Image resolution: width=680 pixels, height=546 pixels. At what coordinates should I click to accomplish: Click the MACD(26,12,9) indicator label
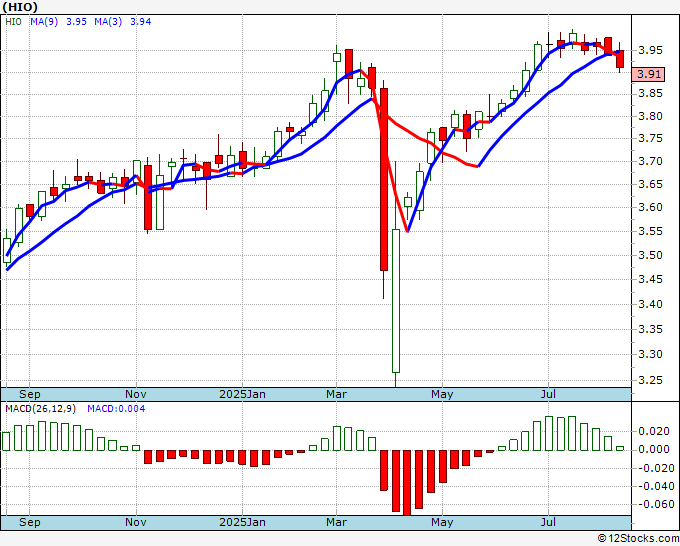pyautogui.click(x=40, y=409)
